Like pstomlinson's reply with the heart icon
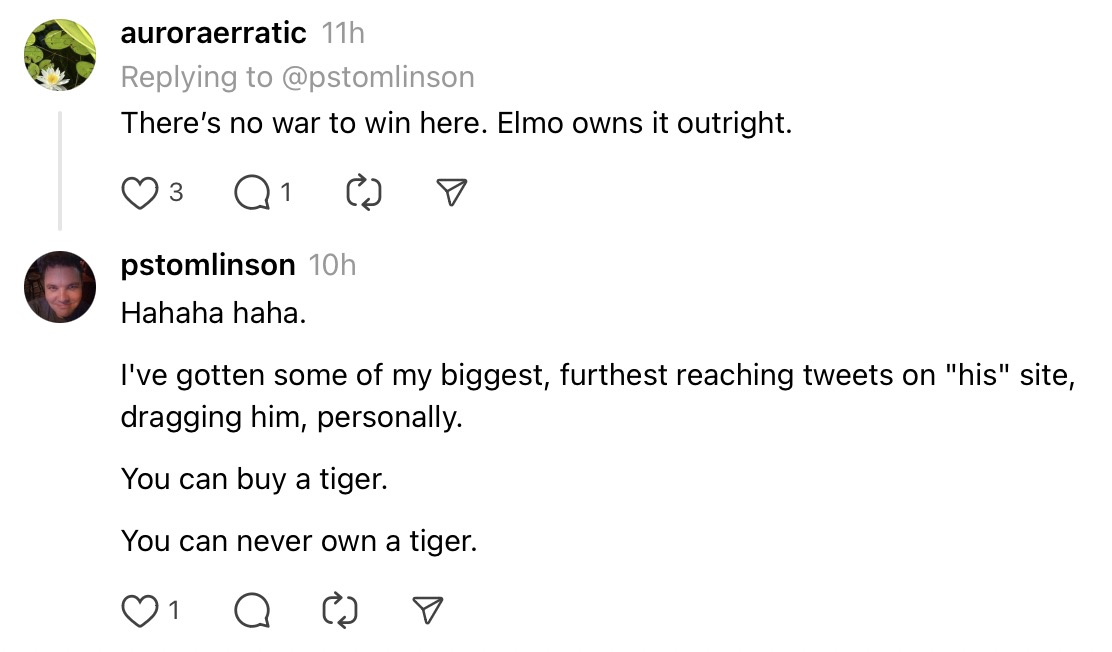The height and width of the screenshot is (652, 1112). pyautogui.click(x=139, y=611)
